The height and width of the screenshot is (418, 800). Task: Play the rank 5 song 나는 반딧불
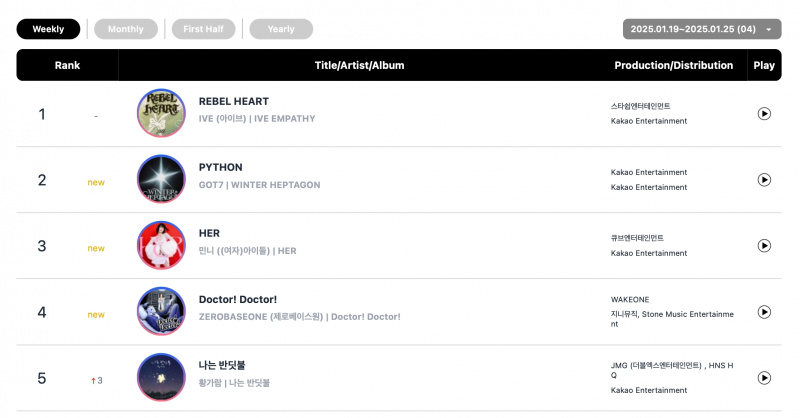[764, 378]
